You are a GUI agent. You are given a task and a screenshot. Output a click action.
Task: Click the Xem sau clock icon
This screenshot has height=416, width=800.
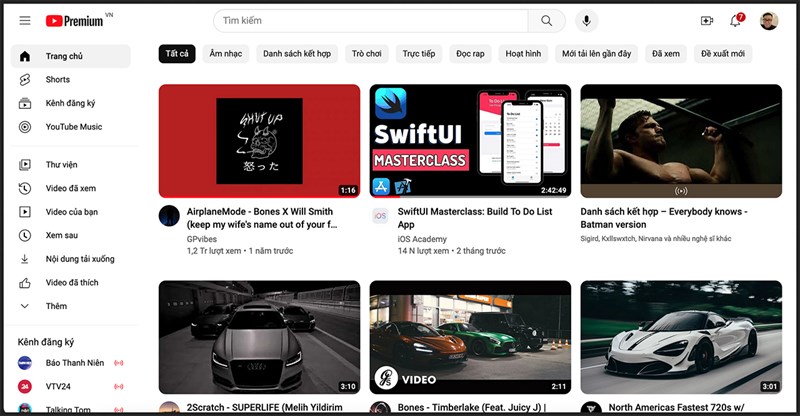tap(25, 235)
